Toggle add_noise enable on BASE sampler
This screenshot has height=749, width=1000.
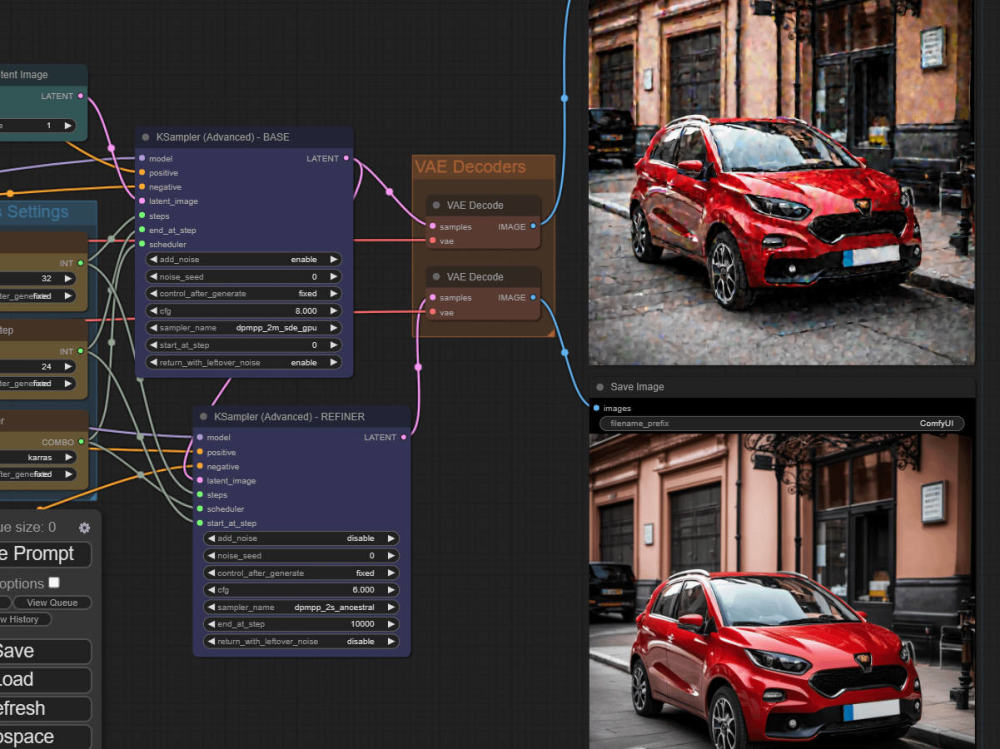[x=244, y=260]
